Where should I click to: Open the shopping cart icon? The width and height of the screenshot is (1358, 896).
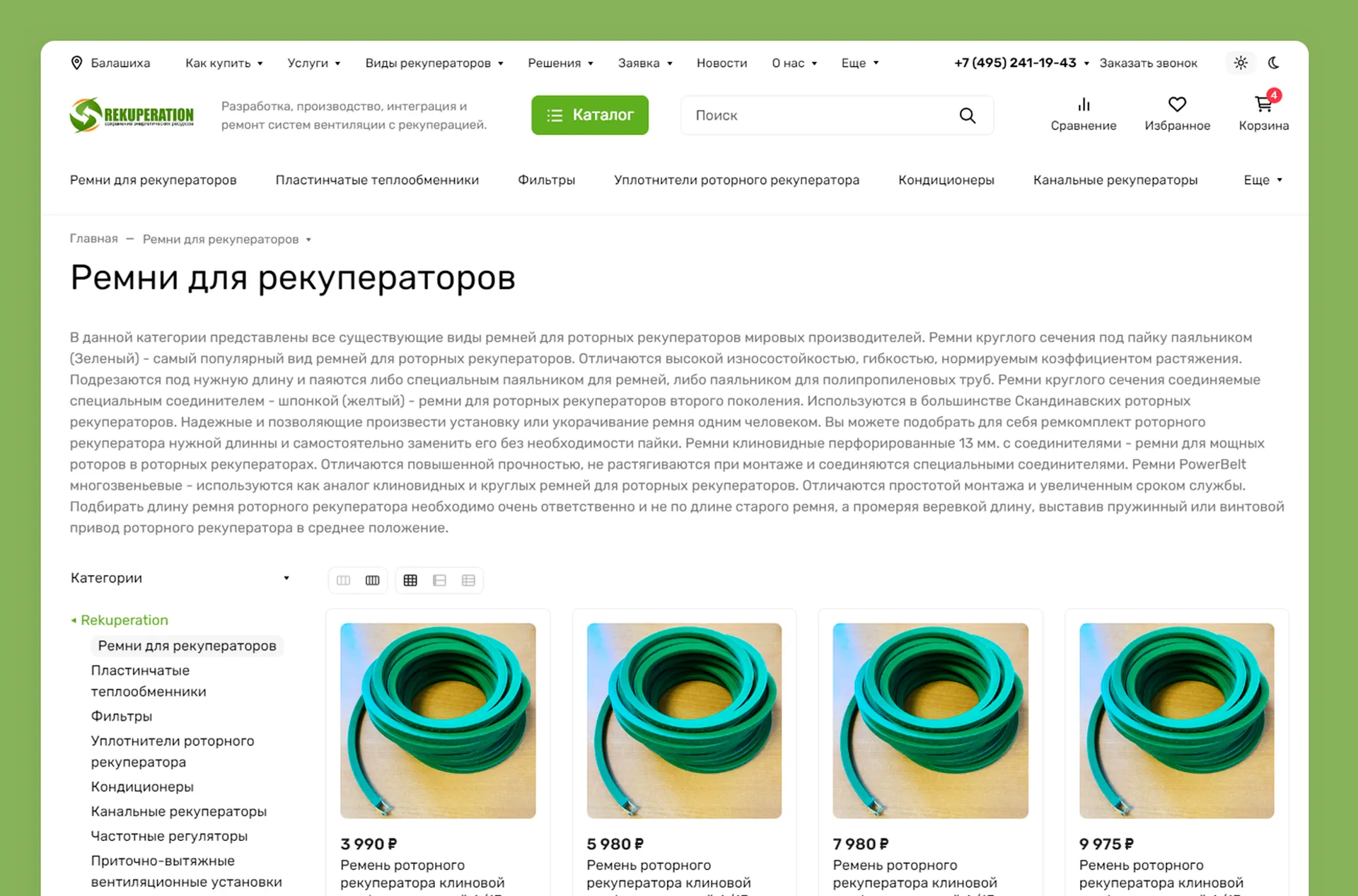click(x=1263, y=105)
